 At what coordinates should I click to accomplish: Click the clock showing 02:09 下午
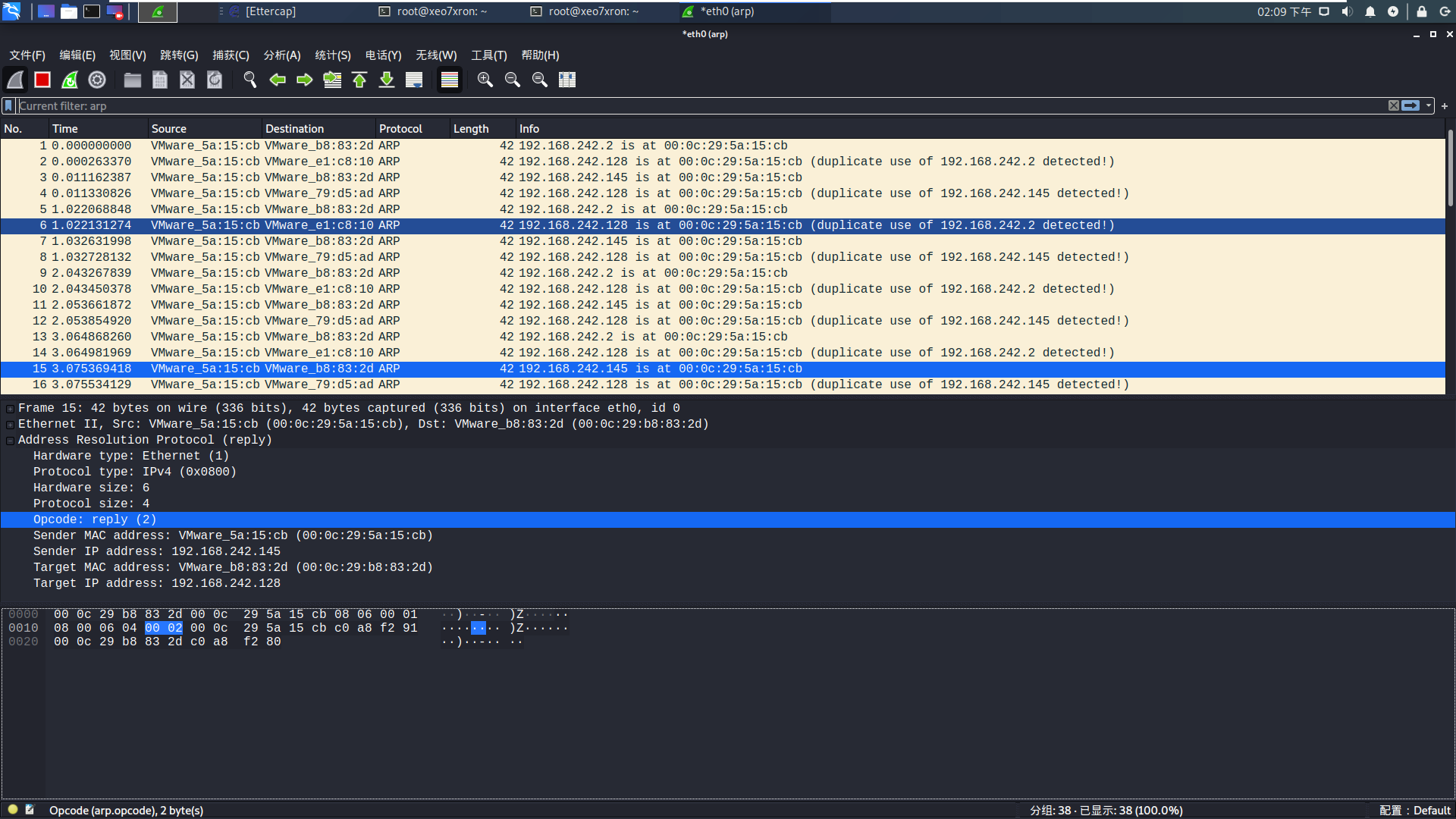coord(1284,11)
